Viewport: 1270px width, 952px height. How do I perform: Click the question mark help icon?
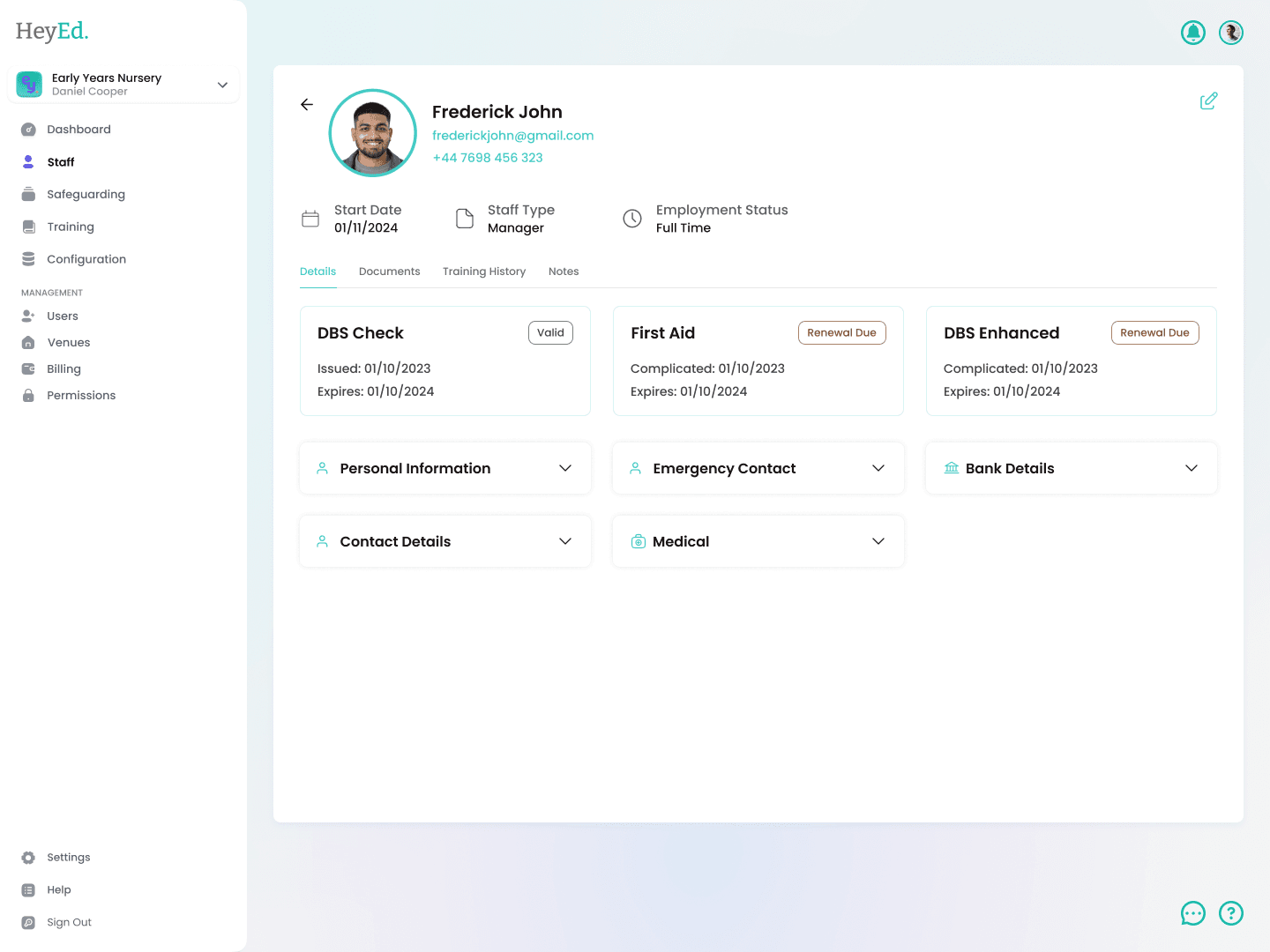[x=1230, y=913]
